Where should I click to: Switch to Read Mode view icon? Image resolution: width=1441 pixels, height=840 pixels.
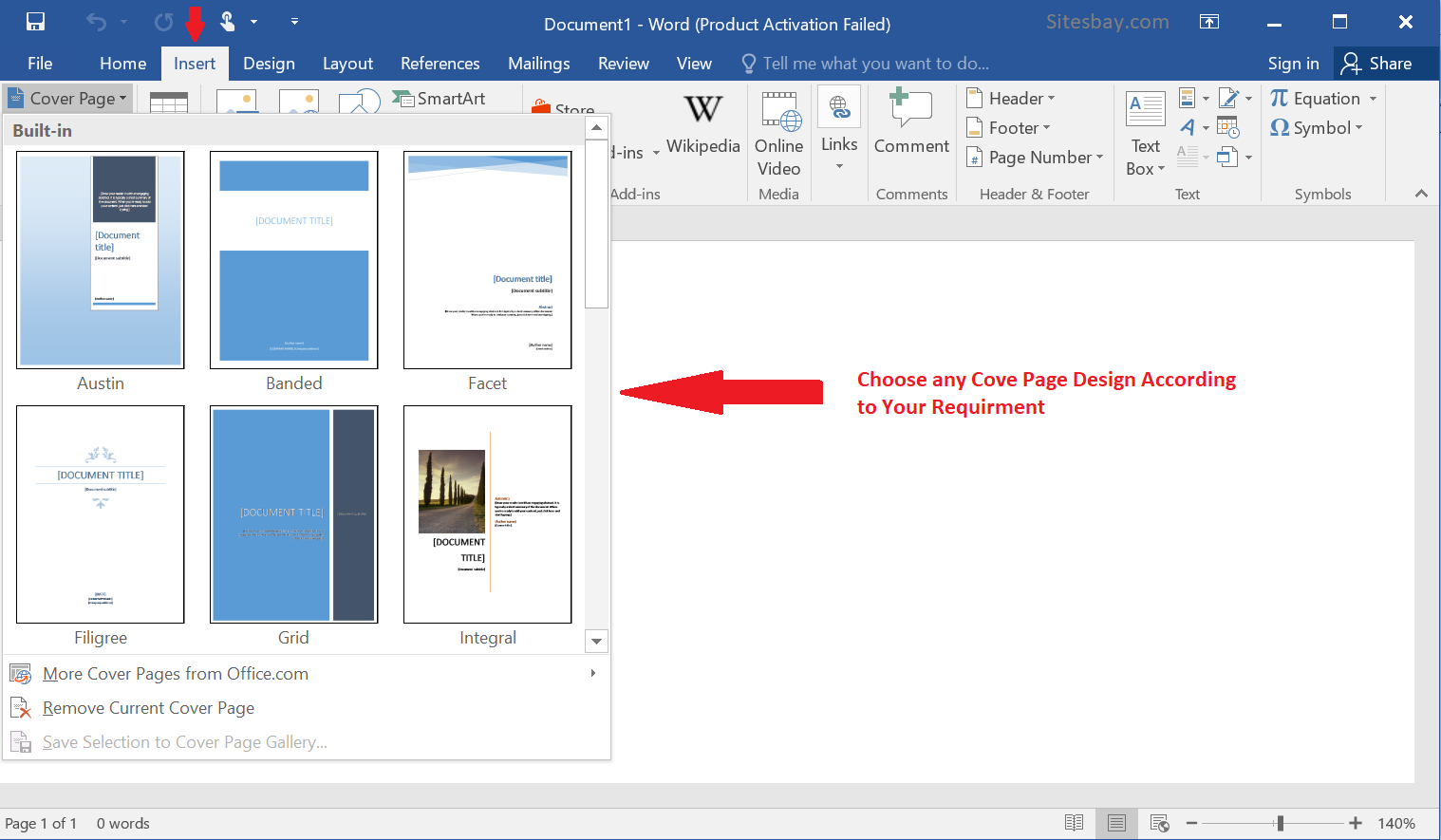tap(1074, 823)
